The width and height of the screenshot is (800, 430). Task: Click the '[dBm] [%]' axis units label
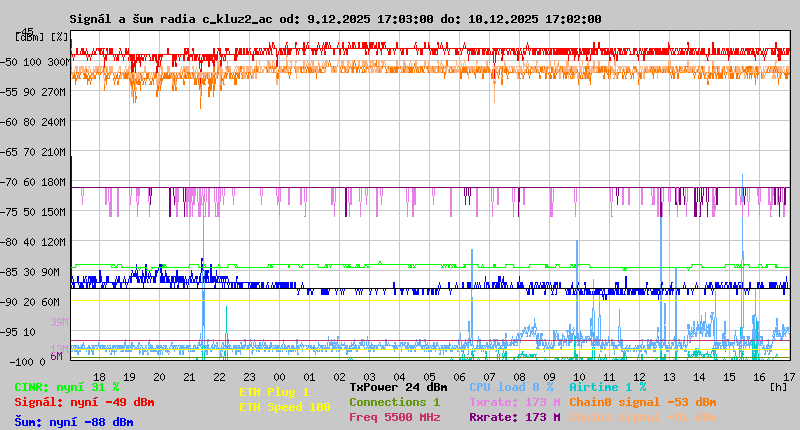(41, 37)
